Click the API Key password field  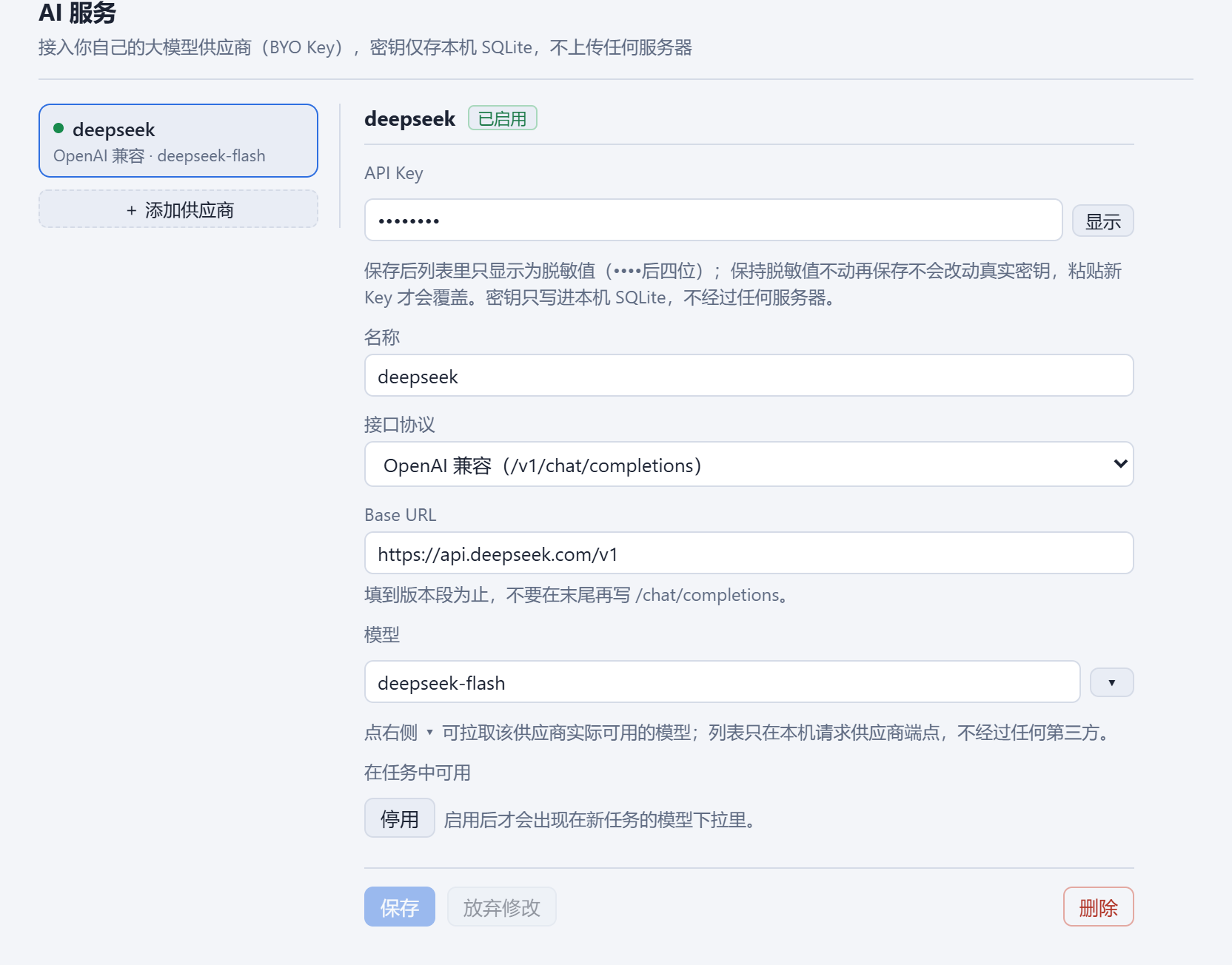click(x=714, y=220)
